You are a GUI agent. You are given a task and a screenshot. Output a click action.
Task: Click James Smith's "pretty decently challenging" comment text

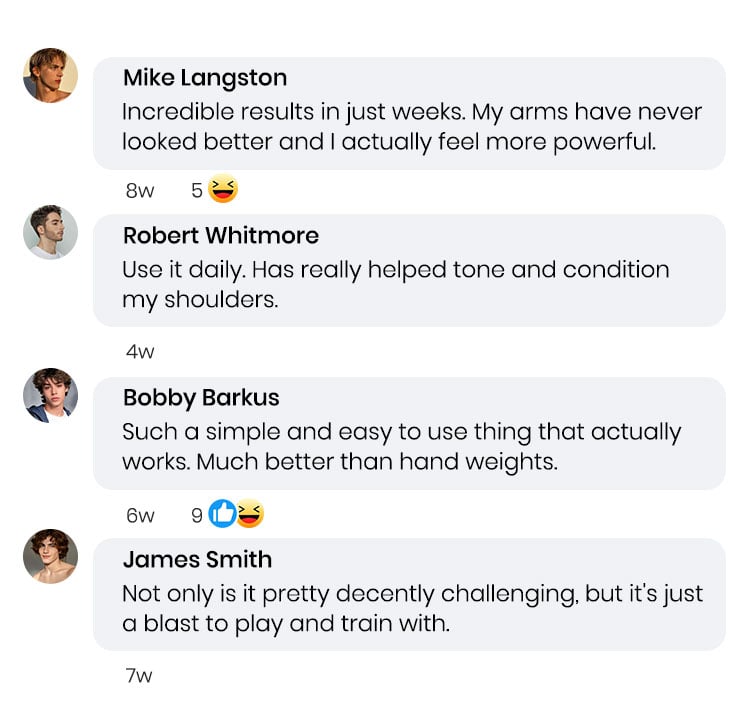411,608
